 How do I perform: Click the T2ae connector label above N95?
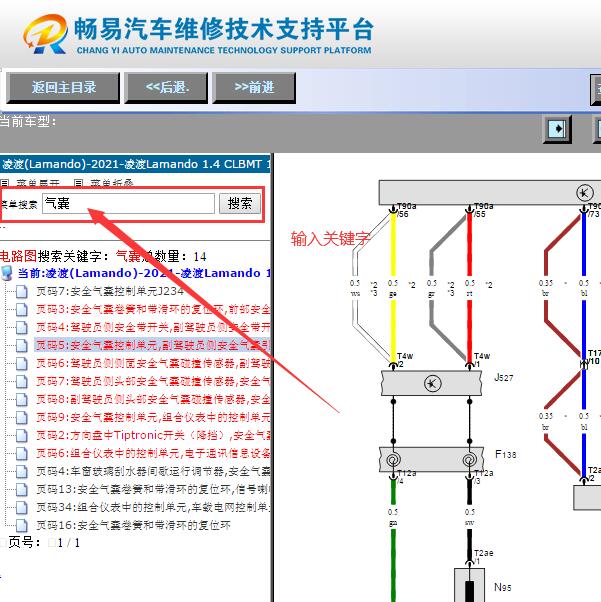pos(483,553)
